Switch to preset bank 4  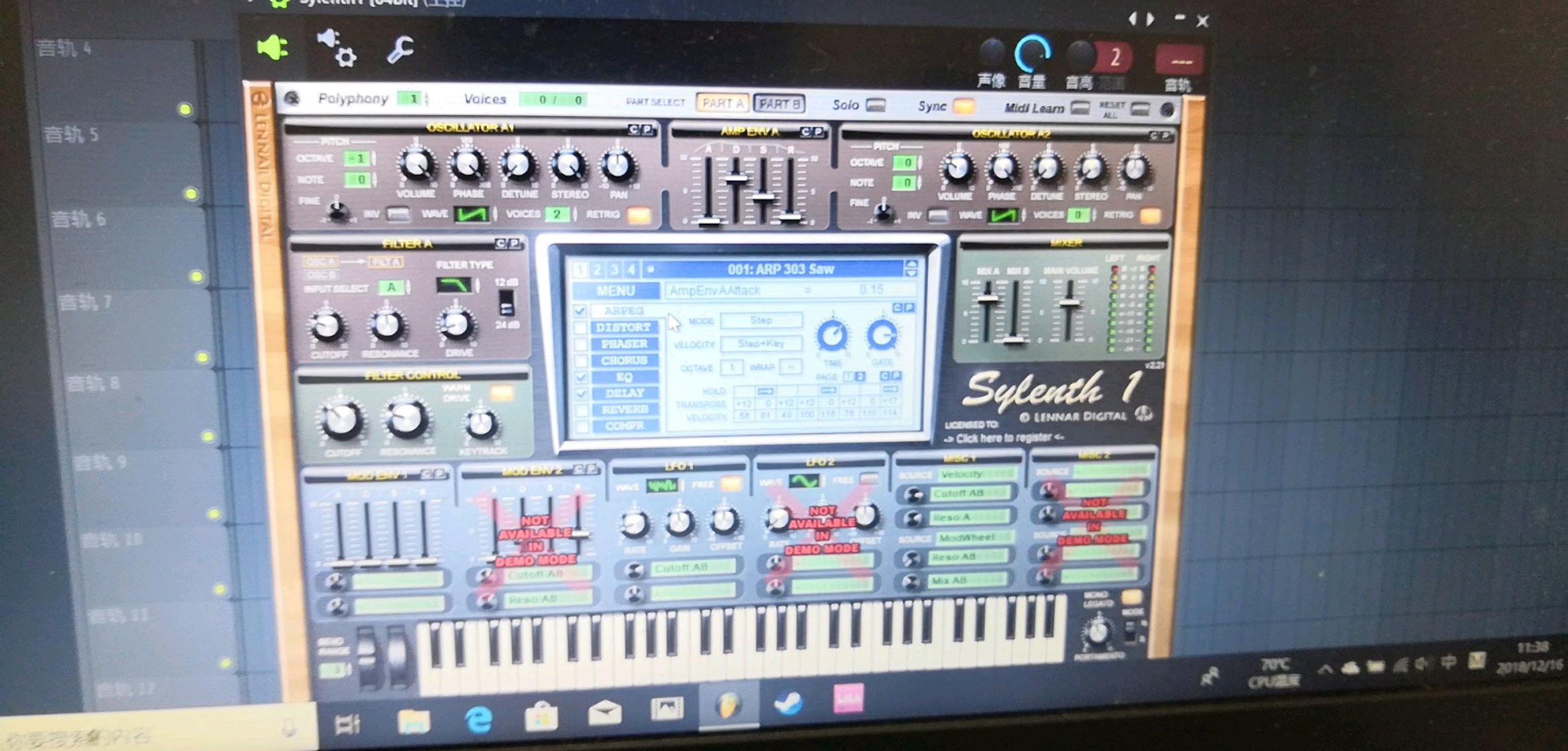(x=631, y=270)
